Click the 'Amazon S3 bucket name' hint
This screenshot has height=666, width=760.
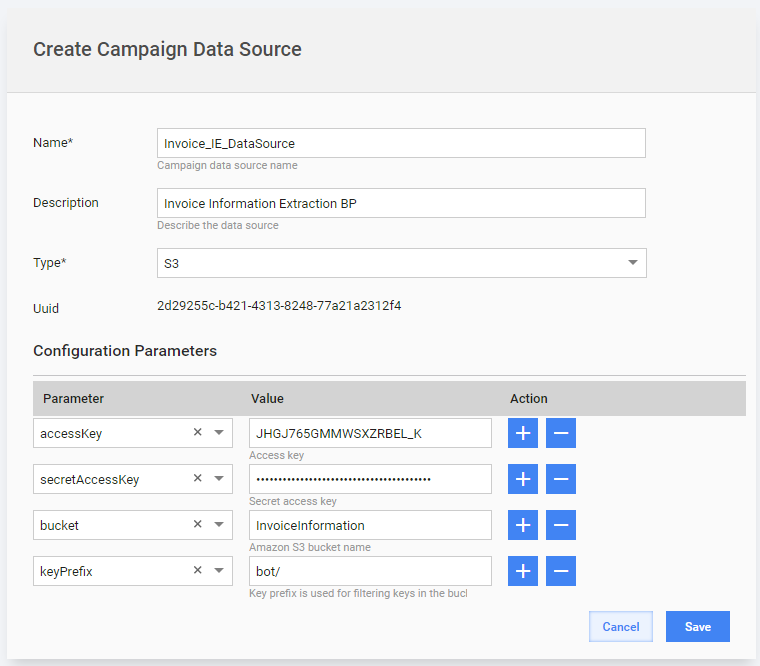pyautogui.click(x=310, y=547)
